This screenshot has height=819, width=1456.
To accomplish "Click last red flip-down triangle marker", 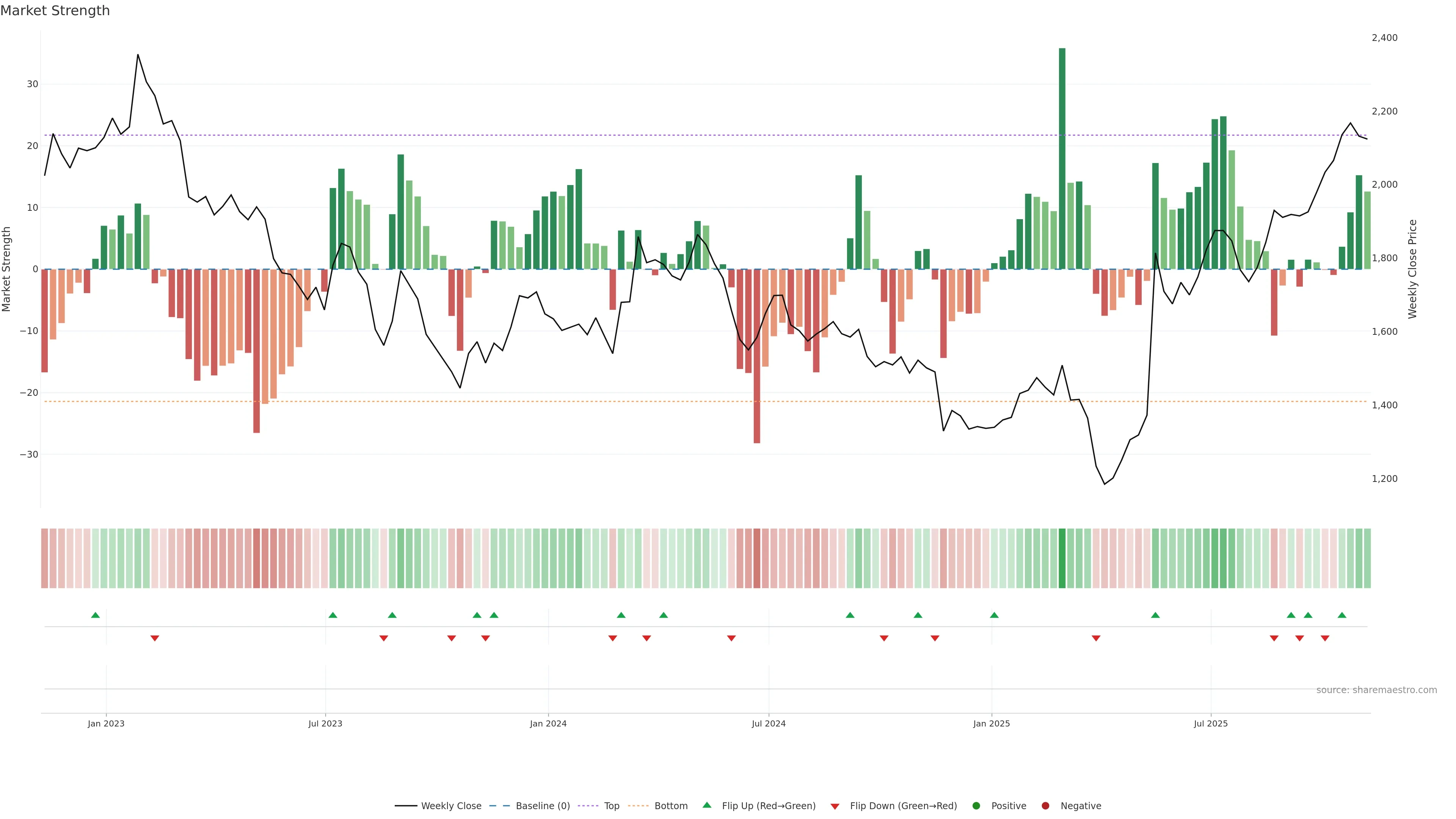I will pyautogui.click(x=1325, y=638).
